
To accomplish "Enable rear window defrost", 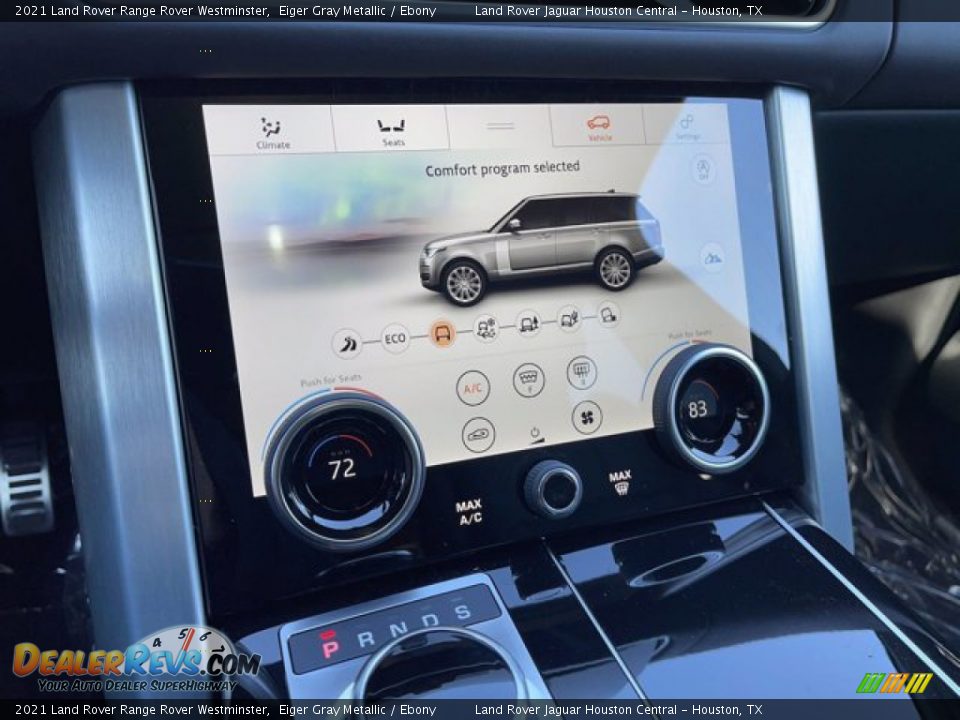I will [x=582, y=372].
